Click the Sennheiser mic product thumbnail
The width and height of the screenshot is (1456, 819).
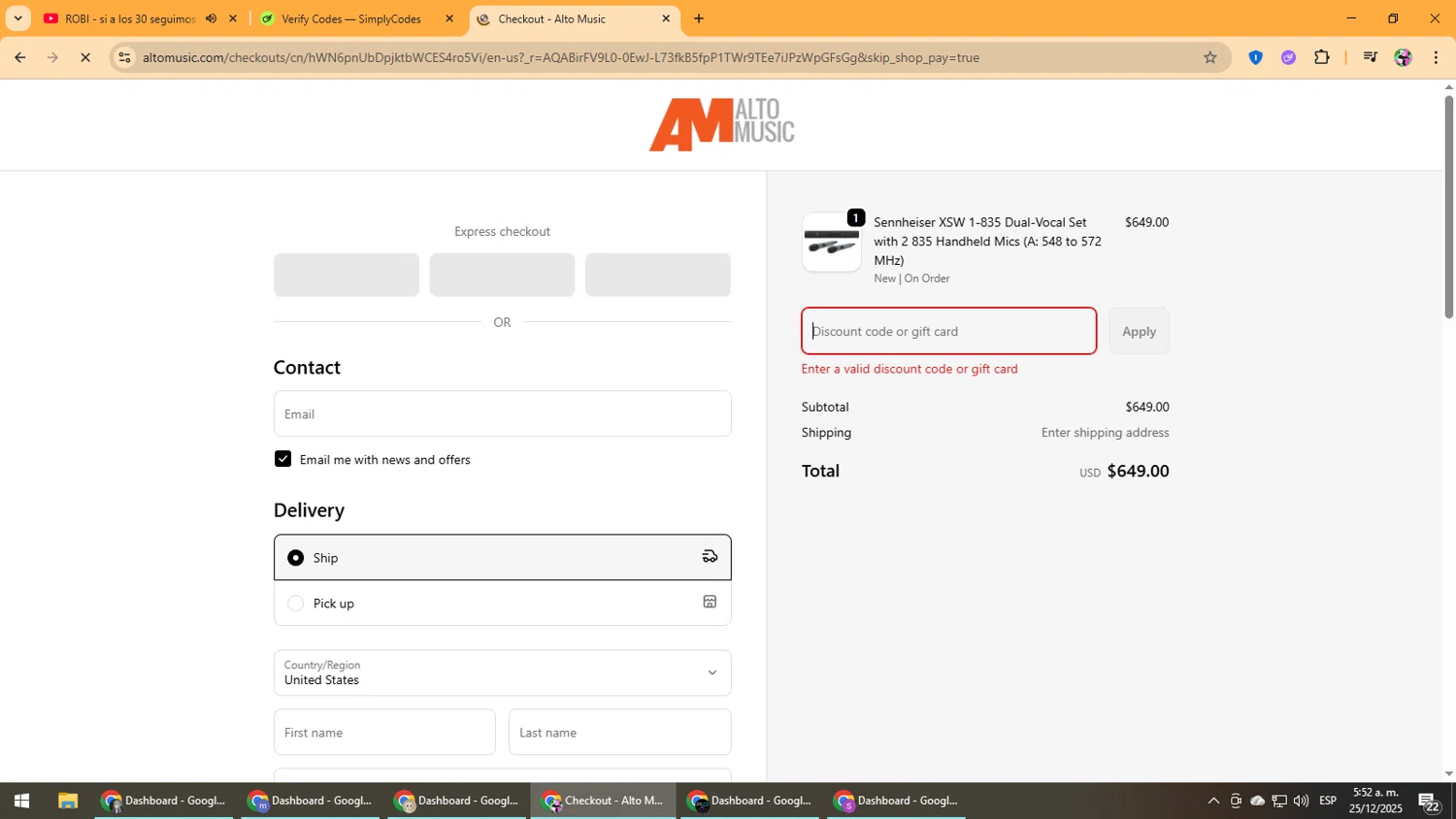pyautogui.click(x=832, y=243)
